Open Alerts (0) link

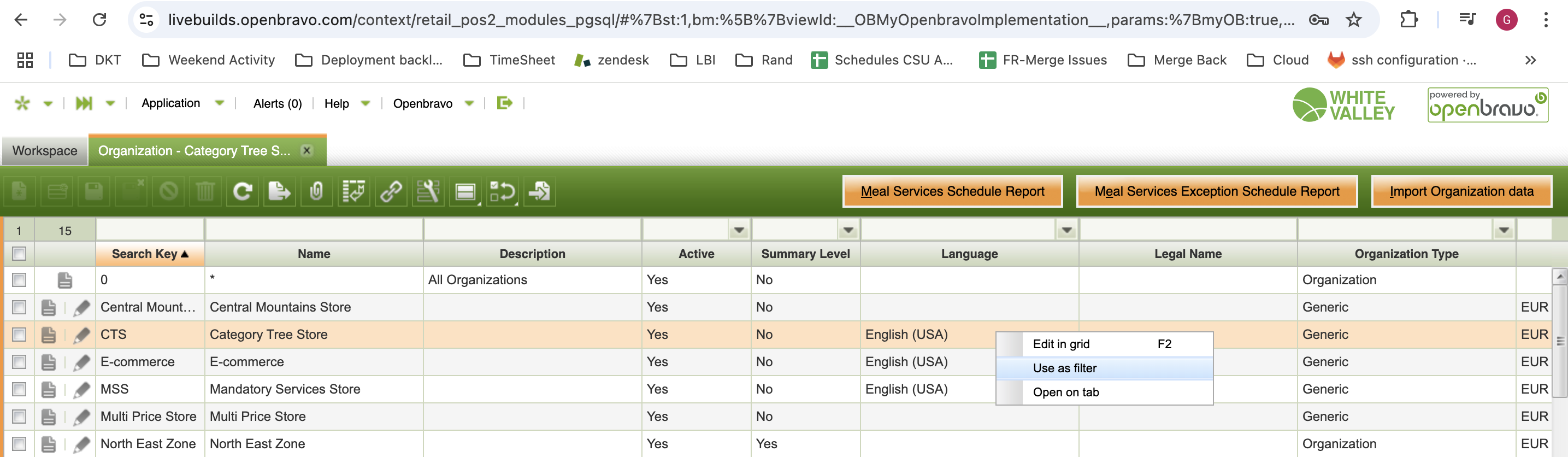point(278,103)
